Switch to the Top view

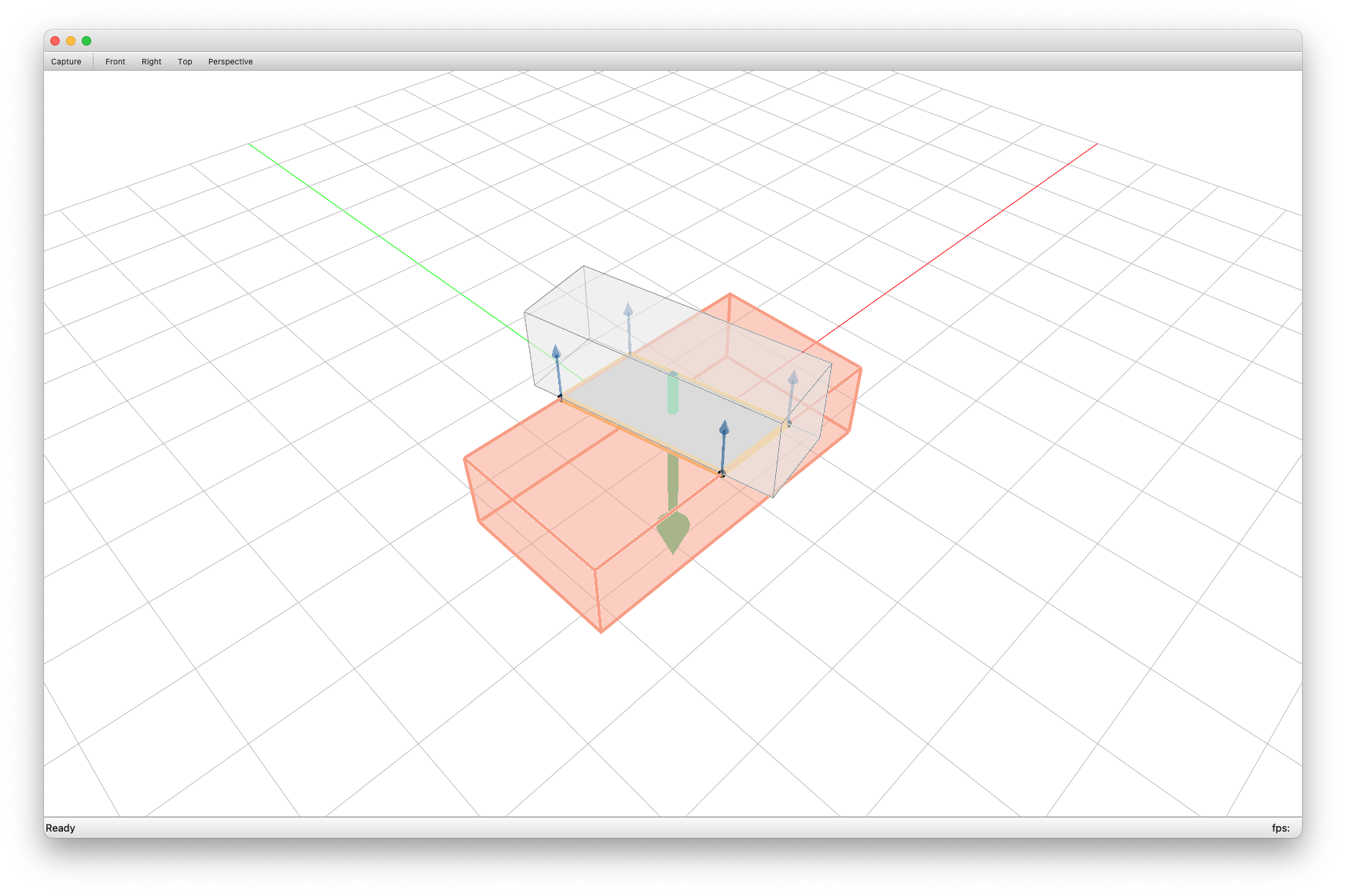coord(185,61)
